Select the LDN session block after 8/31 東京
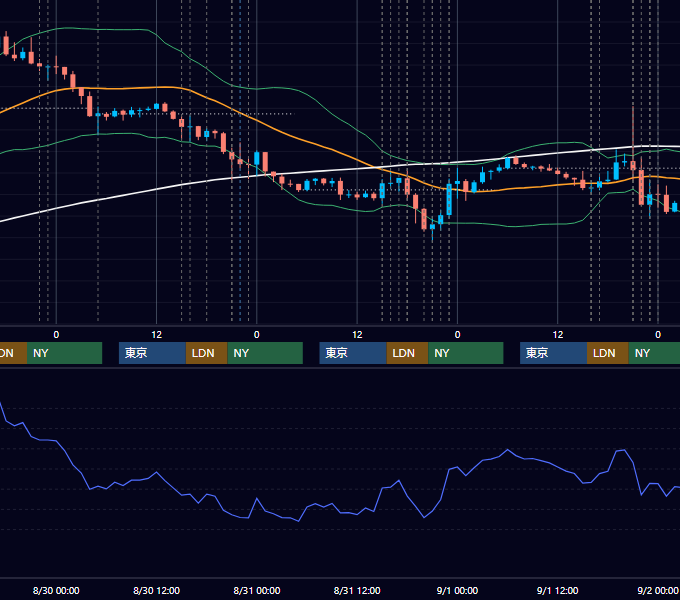This screenshot has height=600, width=680. [407, 353]
